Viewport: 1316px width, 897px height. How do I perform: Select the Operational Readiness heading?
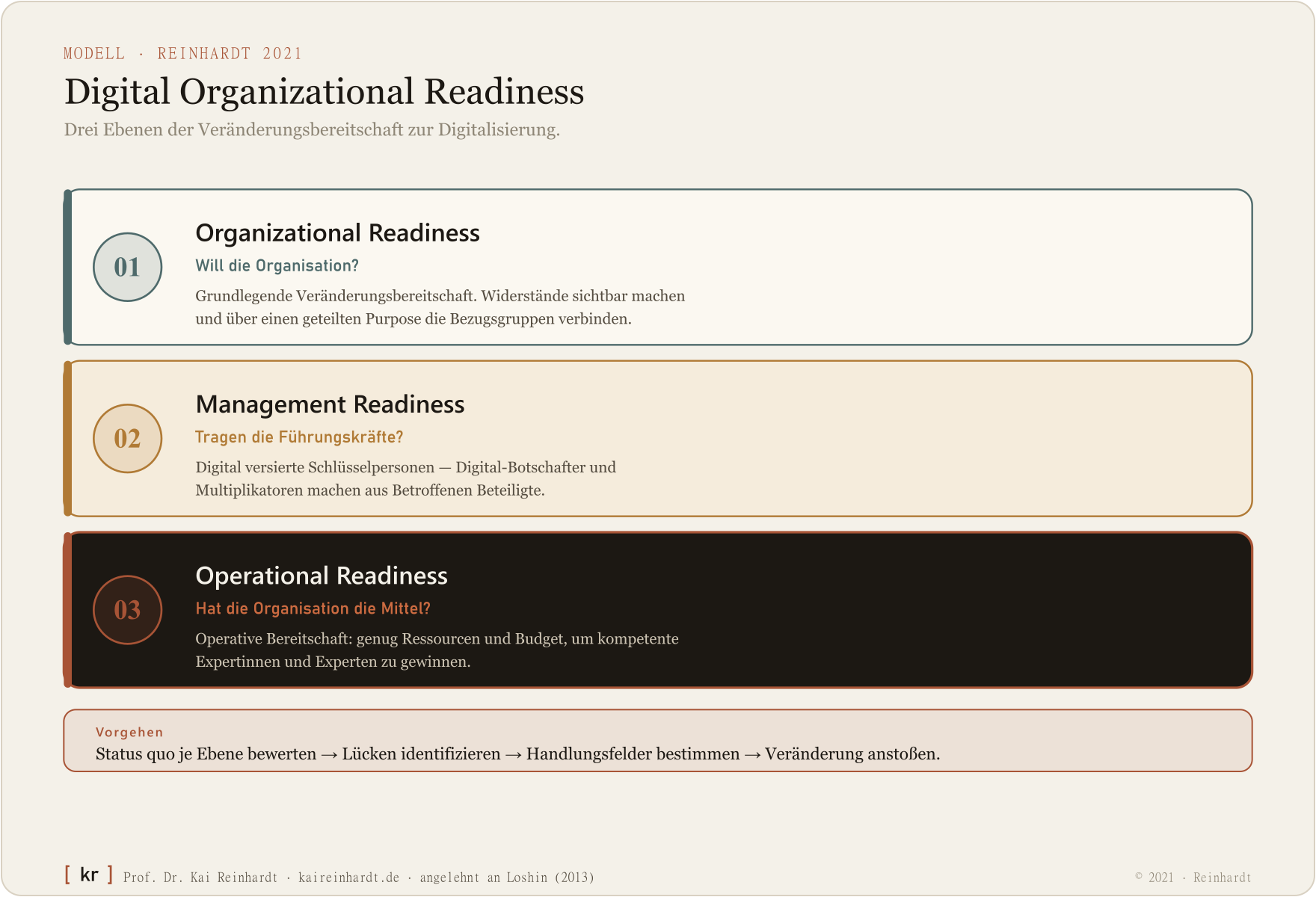pyautogui.click(x=322, y=576)
